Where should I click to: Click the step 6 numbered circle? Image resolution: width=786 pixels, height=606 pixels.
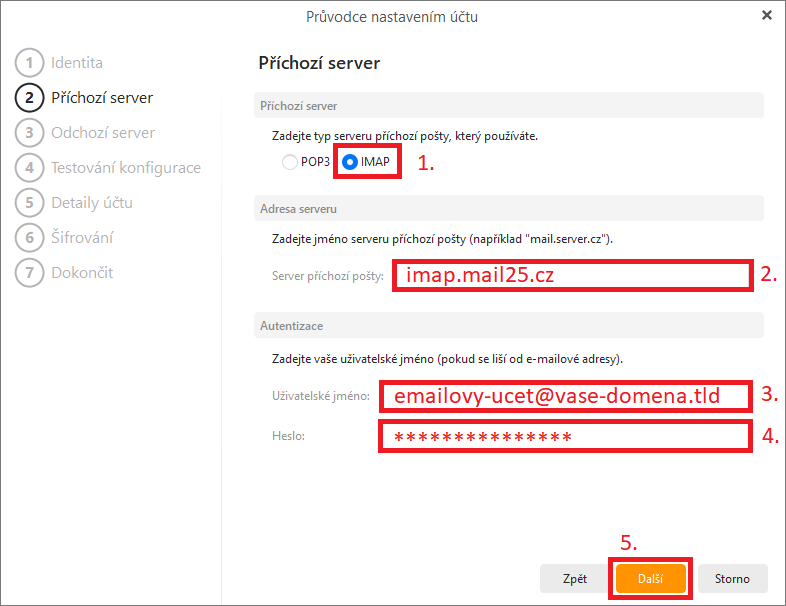point(30,238)
